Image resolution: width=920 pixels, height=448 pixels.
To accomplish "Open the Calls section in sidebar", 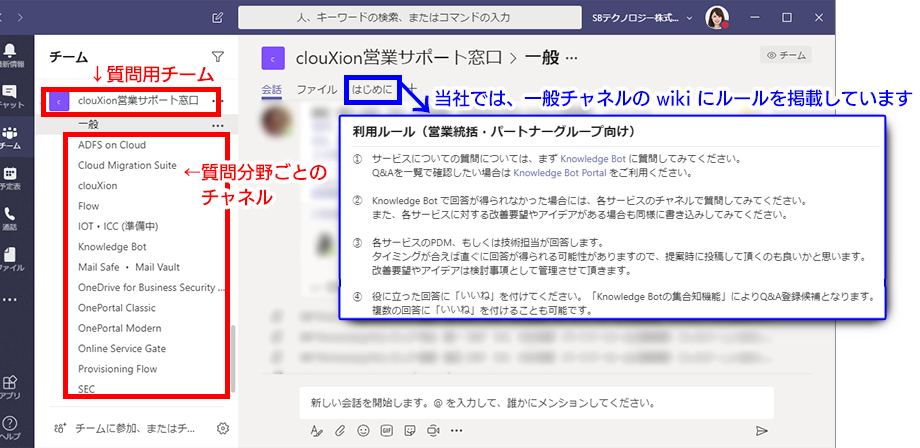I will (x=10, y=219).
